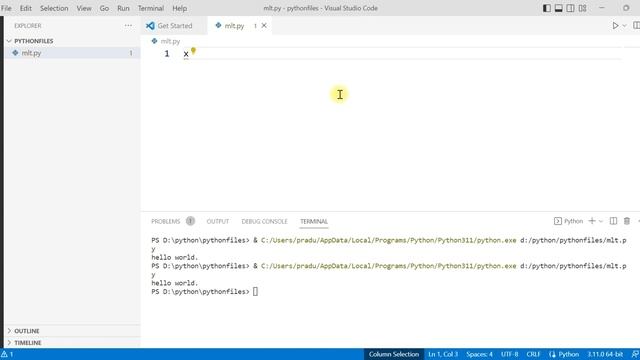The width and height of the screenshot is (640, 360).
Task: Click the mlt.py breadcrumb
Action: click(x=165, y=41)
